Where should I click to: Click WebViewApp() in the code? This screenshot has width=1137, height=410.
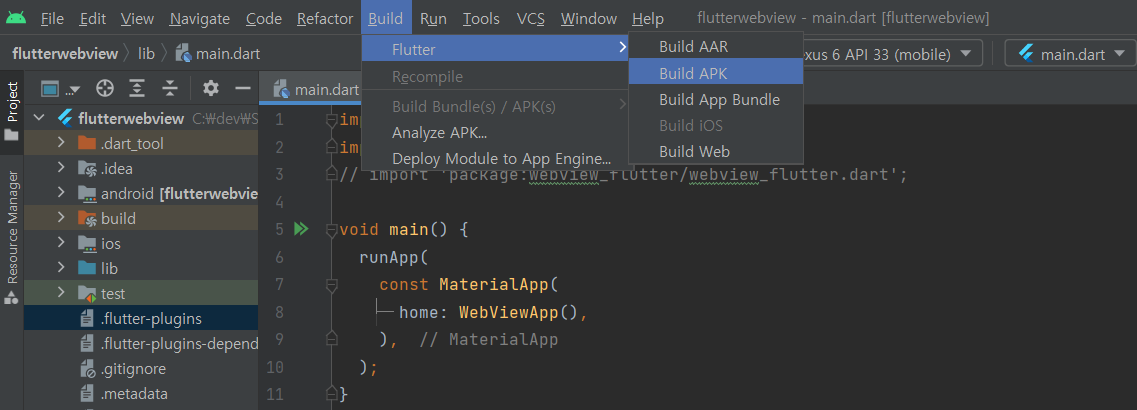coord(519,313)
